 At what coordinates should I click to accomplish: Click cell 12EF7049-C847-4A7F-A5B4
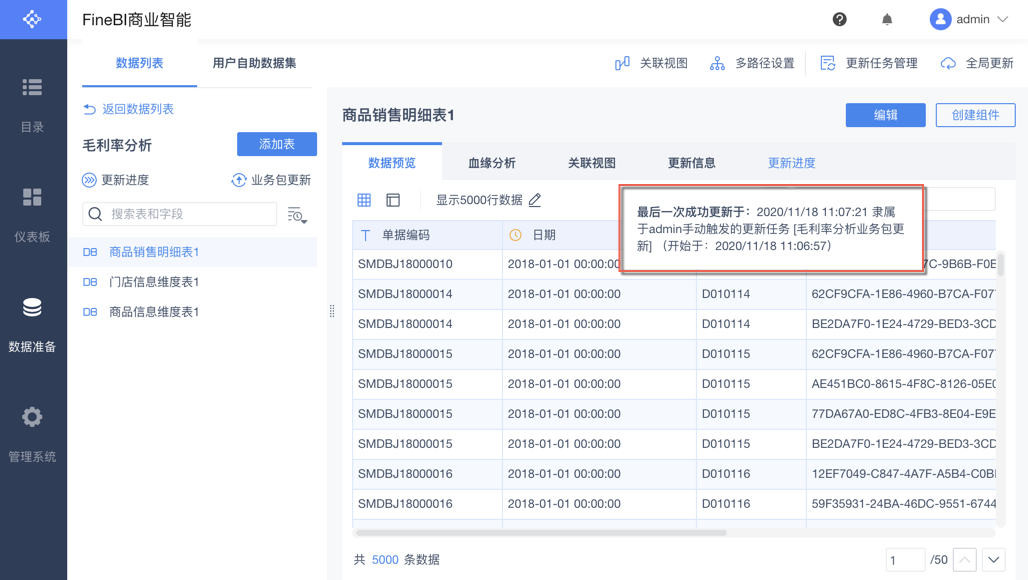click(903, 474)
